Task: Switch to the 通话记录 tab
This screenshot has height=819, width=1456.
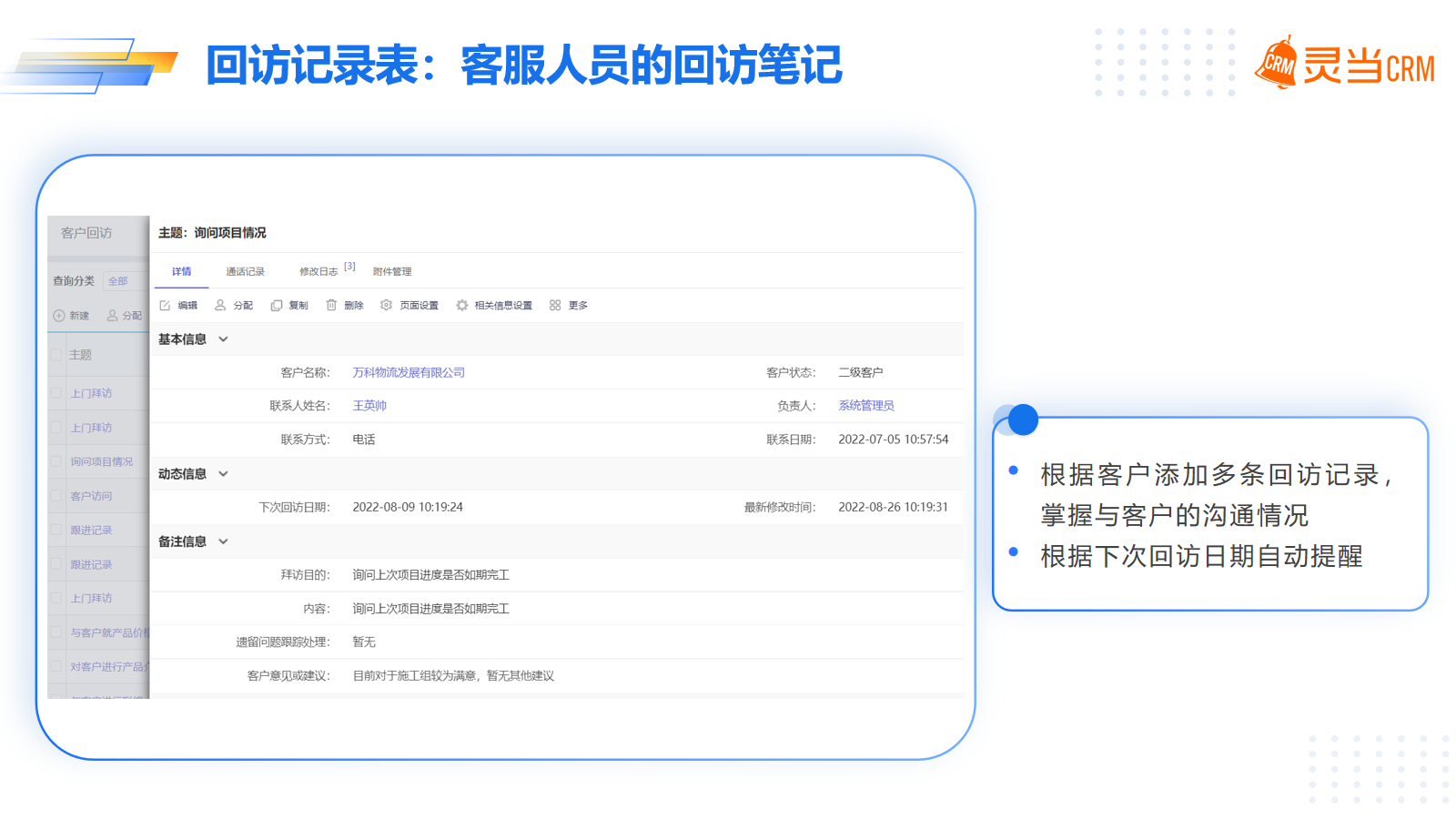Action: click(x=245, y=272)
